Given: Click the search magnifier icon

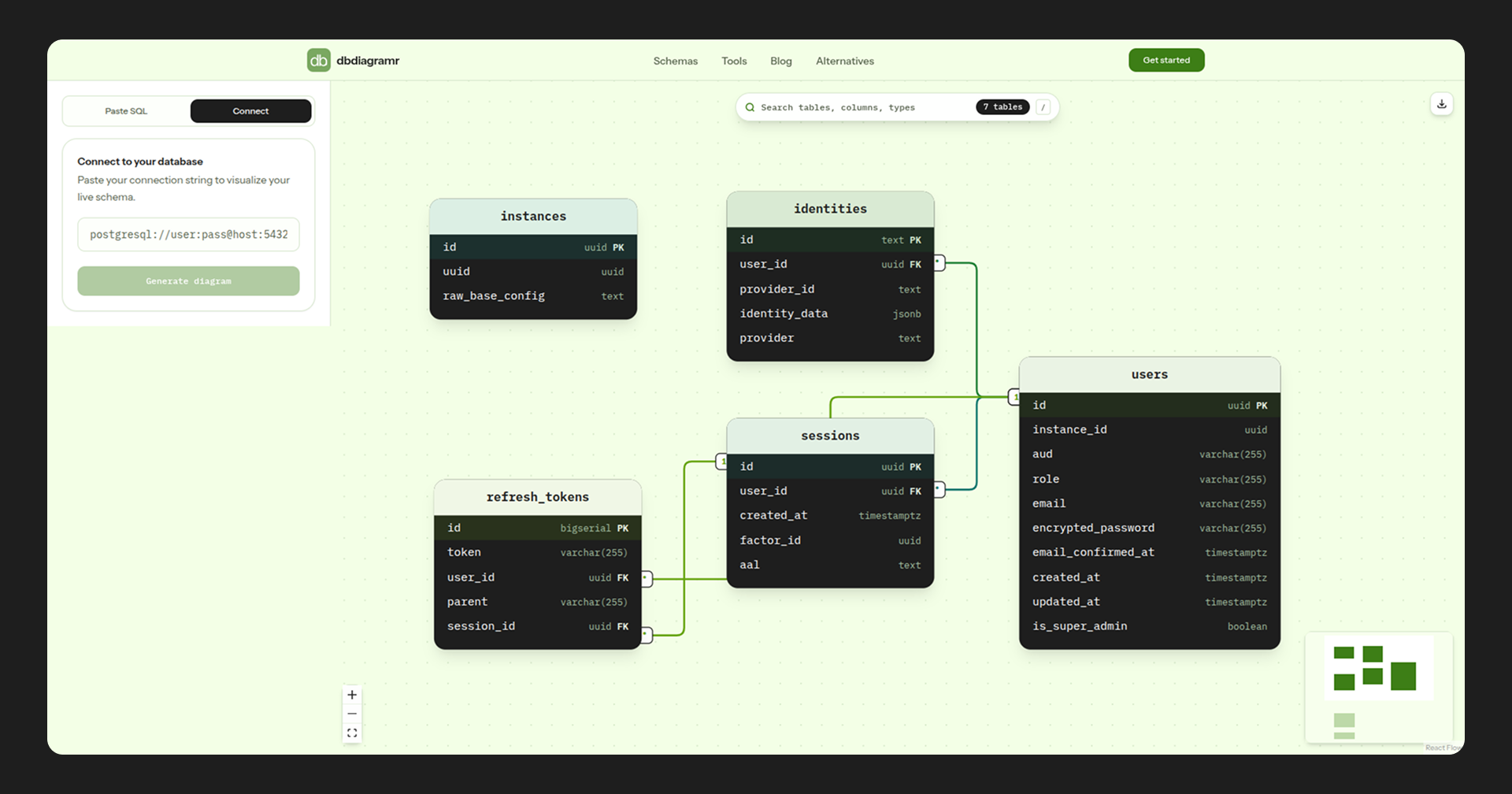Looking at the screenshot, I should (750, 107).
